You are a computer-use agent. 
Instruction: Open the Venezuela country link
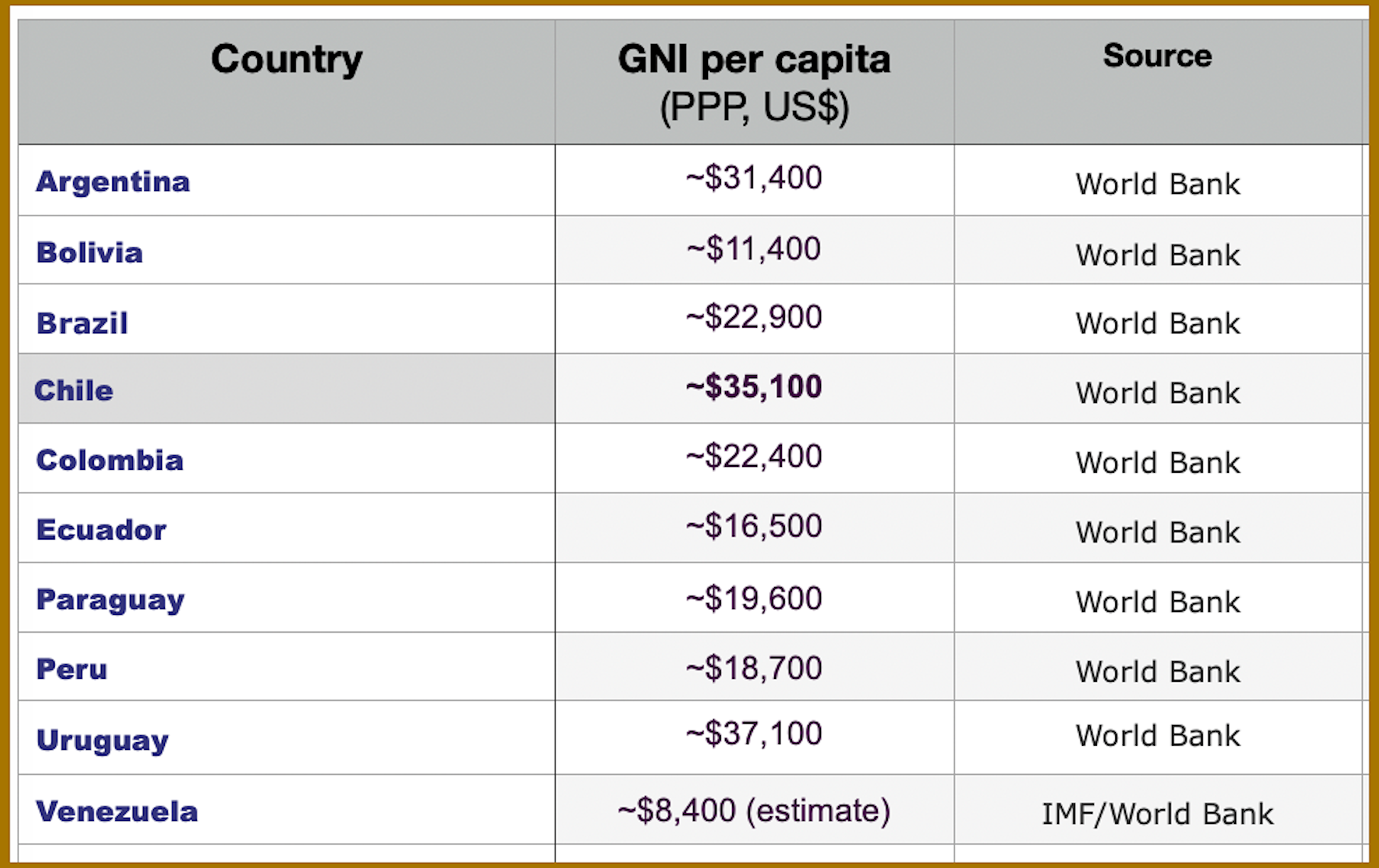[117, 812]
